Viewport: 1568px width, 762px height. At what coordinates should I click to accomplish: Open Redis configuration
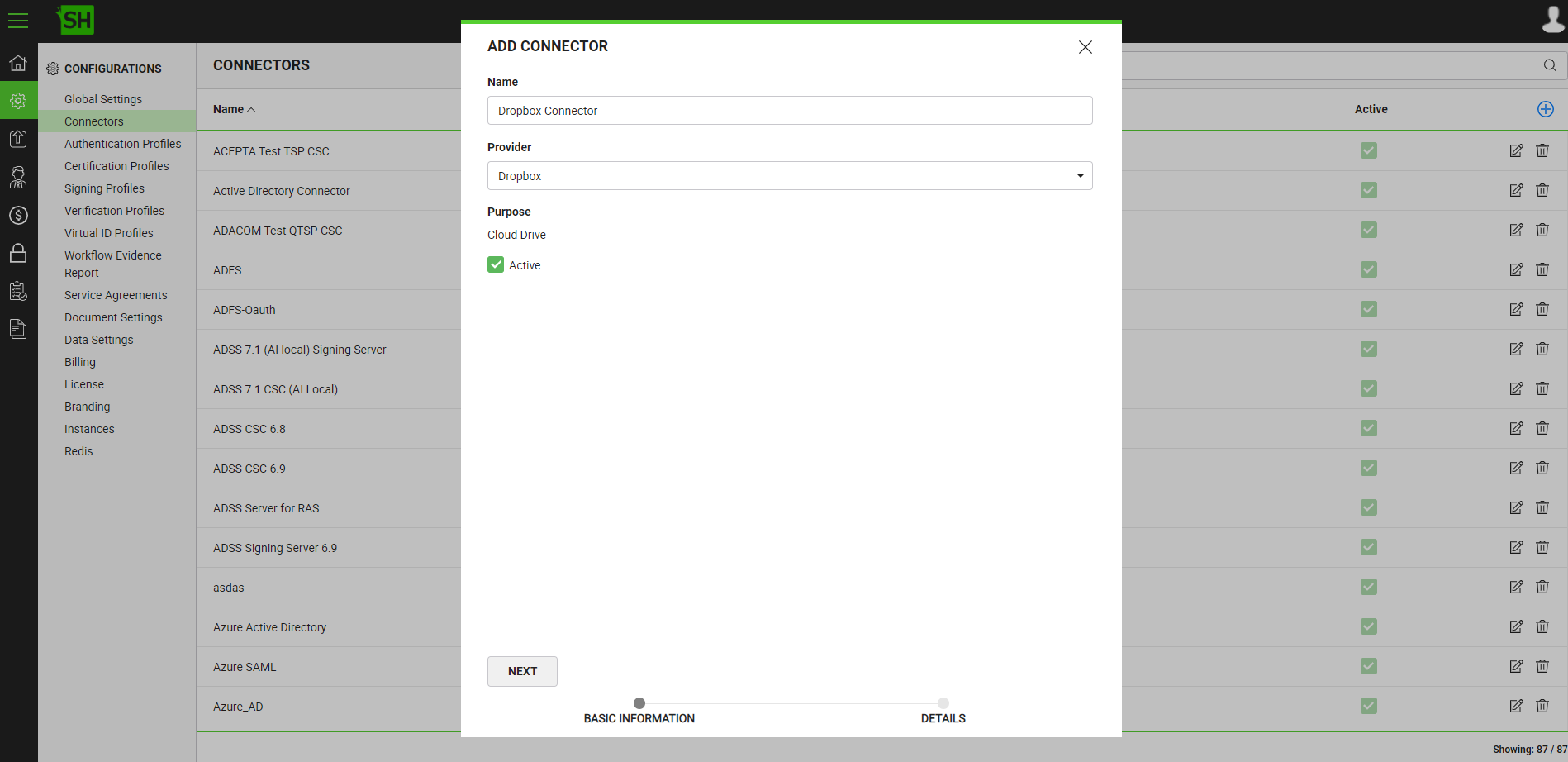(x=78, y=451)
